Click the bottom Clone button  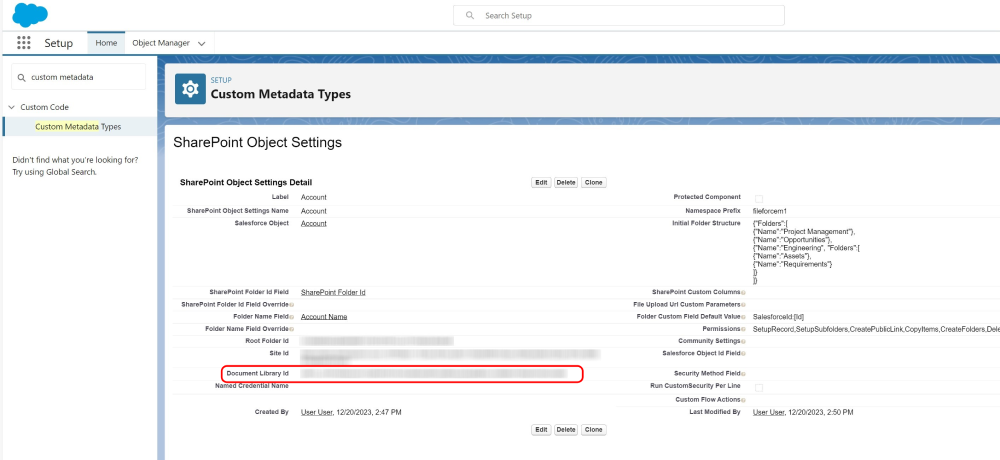coord(593,429)
